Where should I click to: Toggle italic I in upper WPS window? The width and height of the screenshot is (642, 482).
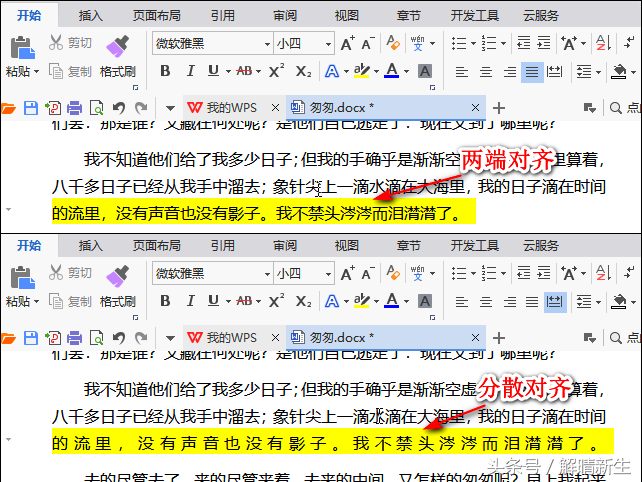[190, 71]
